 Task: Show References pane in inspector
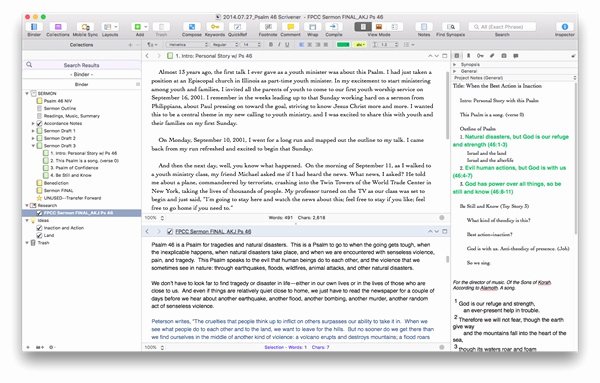point(492,56)
